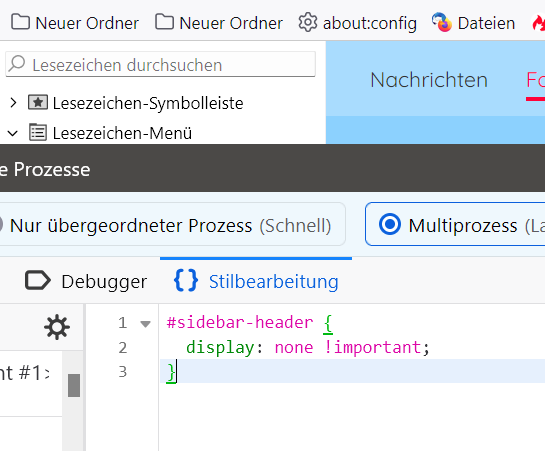Open the Nachrichten navigation link
The width and height of the screenshot is (545, 451).
429,80
